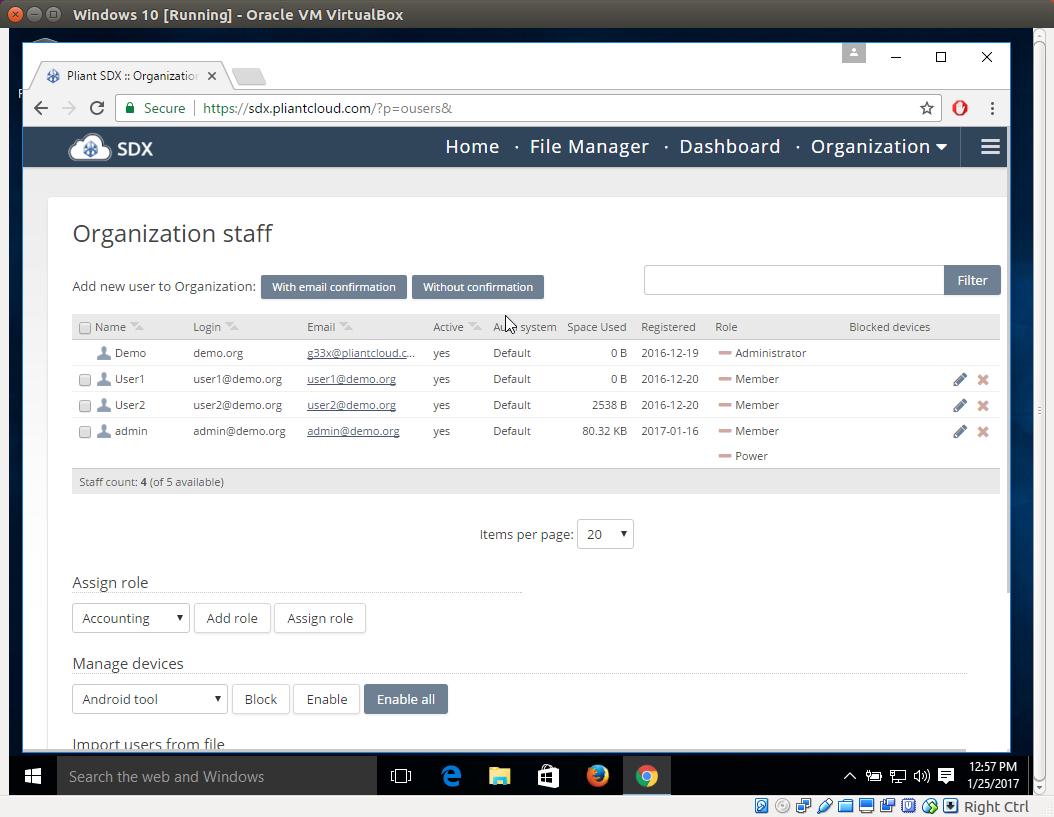This screenshot has width=1054, height=817.
Task: Sort by Login column arrows
Action: [232, 327]
